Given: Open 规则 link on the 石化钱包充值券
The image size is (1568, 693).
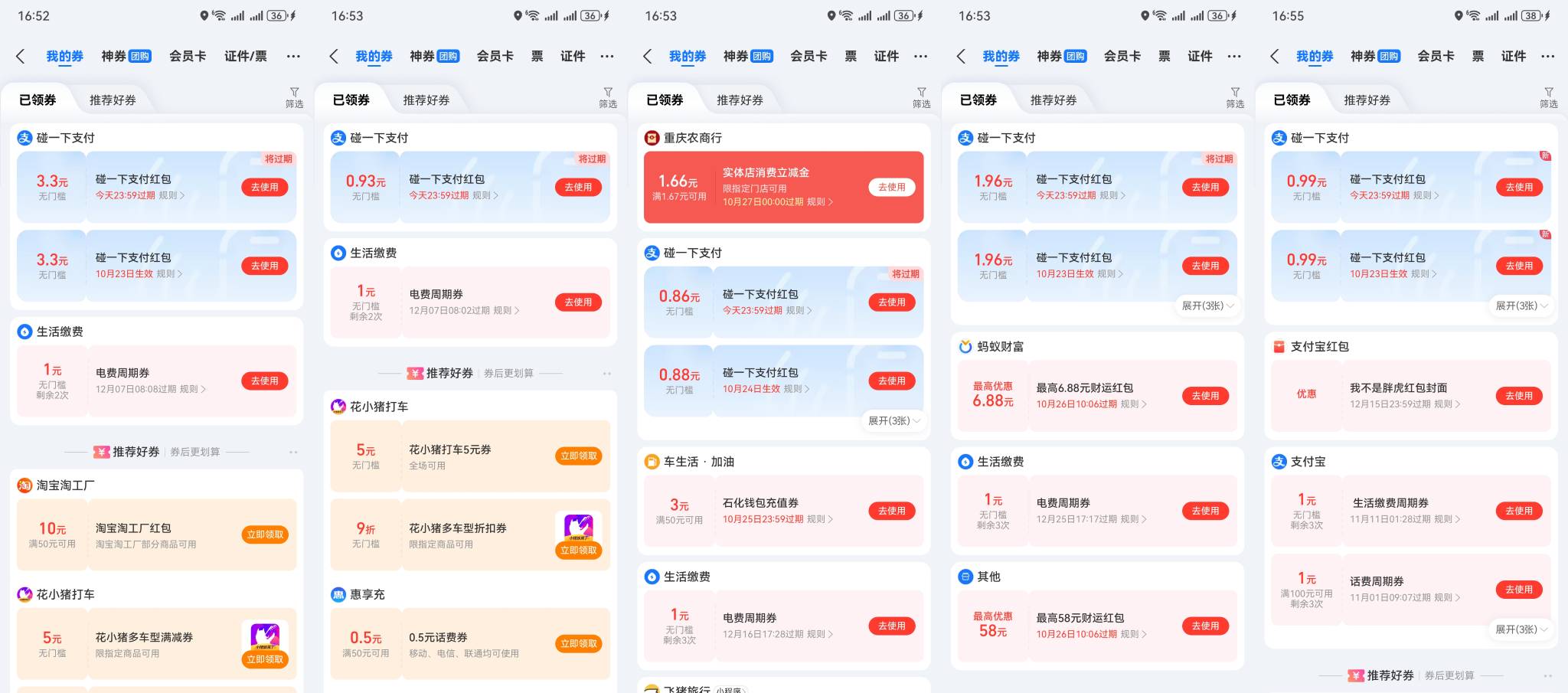Looking at the screenshot, I should point(819,519).
